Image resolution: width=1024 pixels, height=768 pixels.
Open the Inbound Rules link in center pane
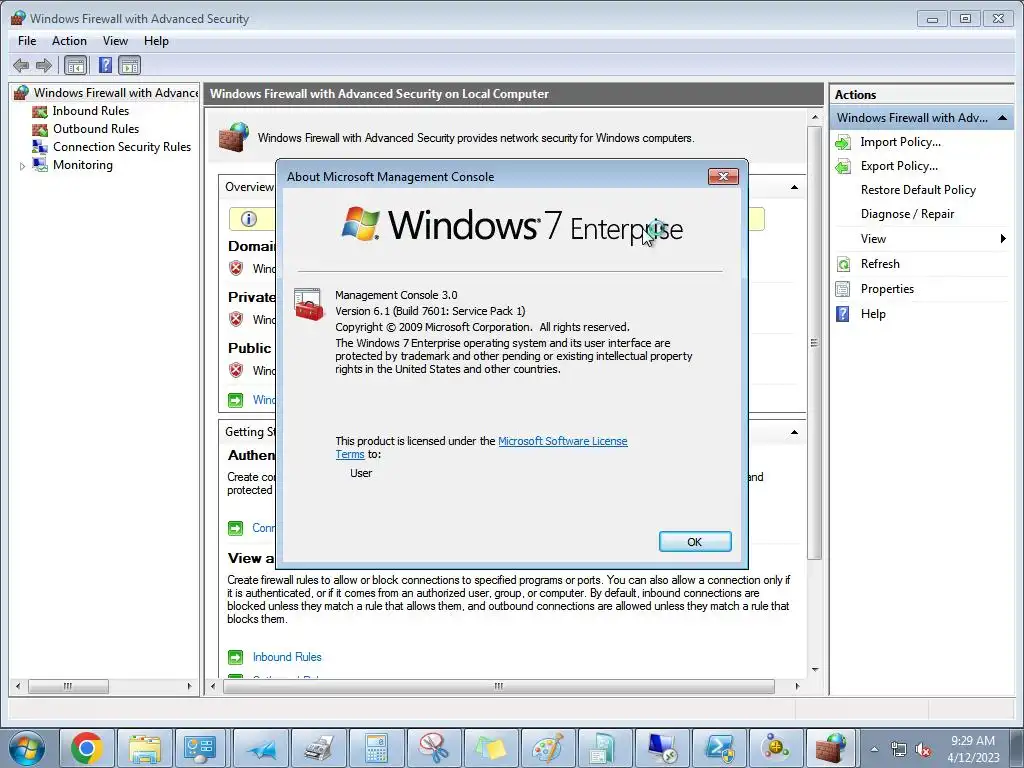[x=287, y=657]
